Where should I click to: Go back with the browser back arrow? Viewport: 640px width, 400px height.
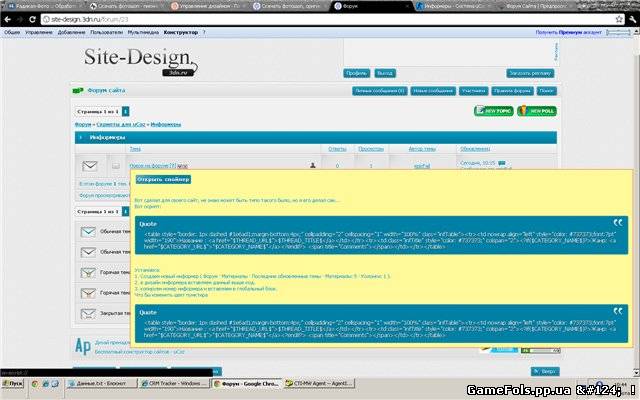coord(8,19)
